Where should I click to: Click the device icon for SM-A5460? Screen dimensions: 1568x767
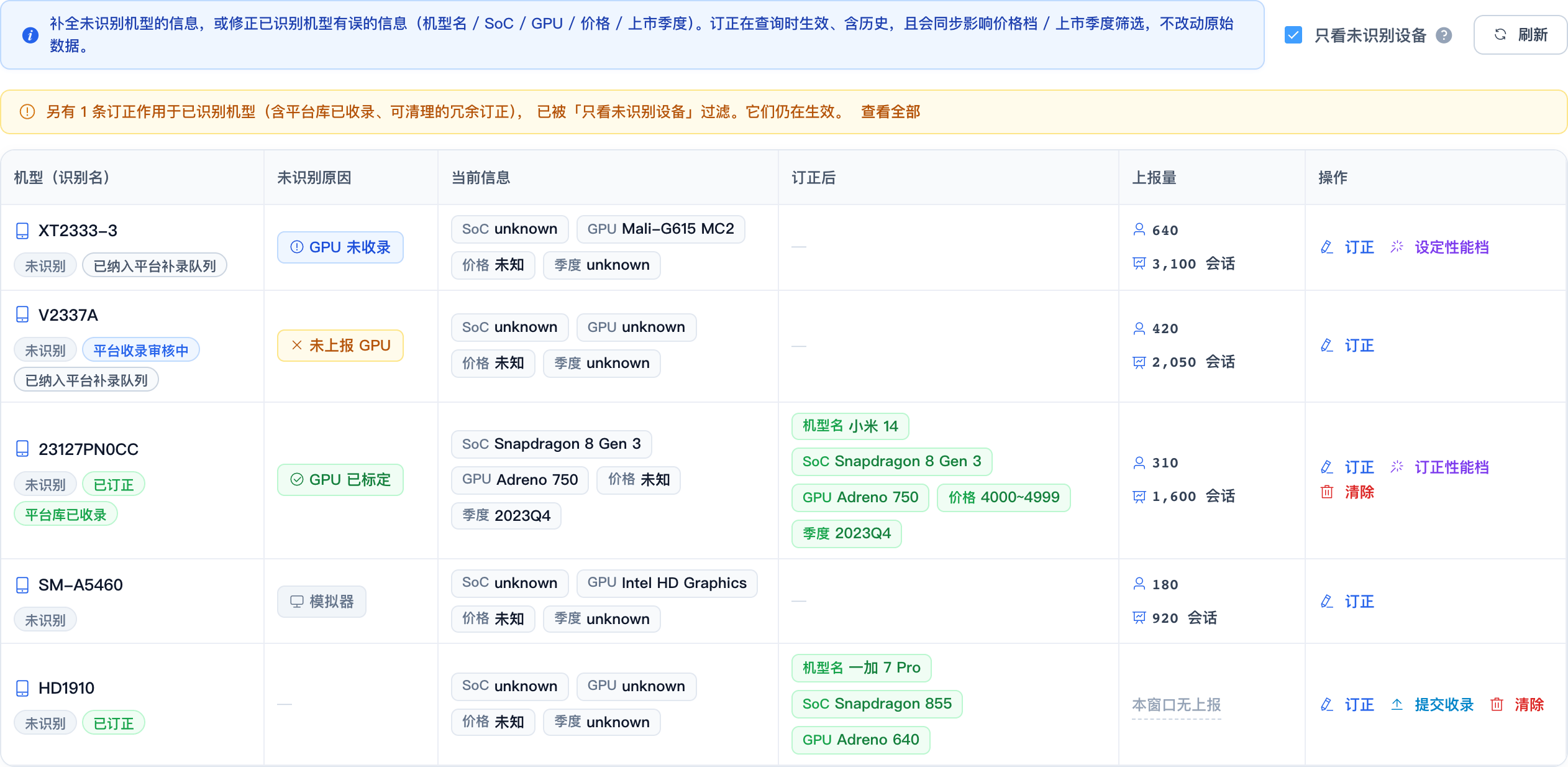pos(22,585)
